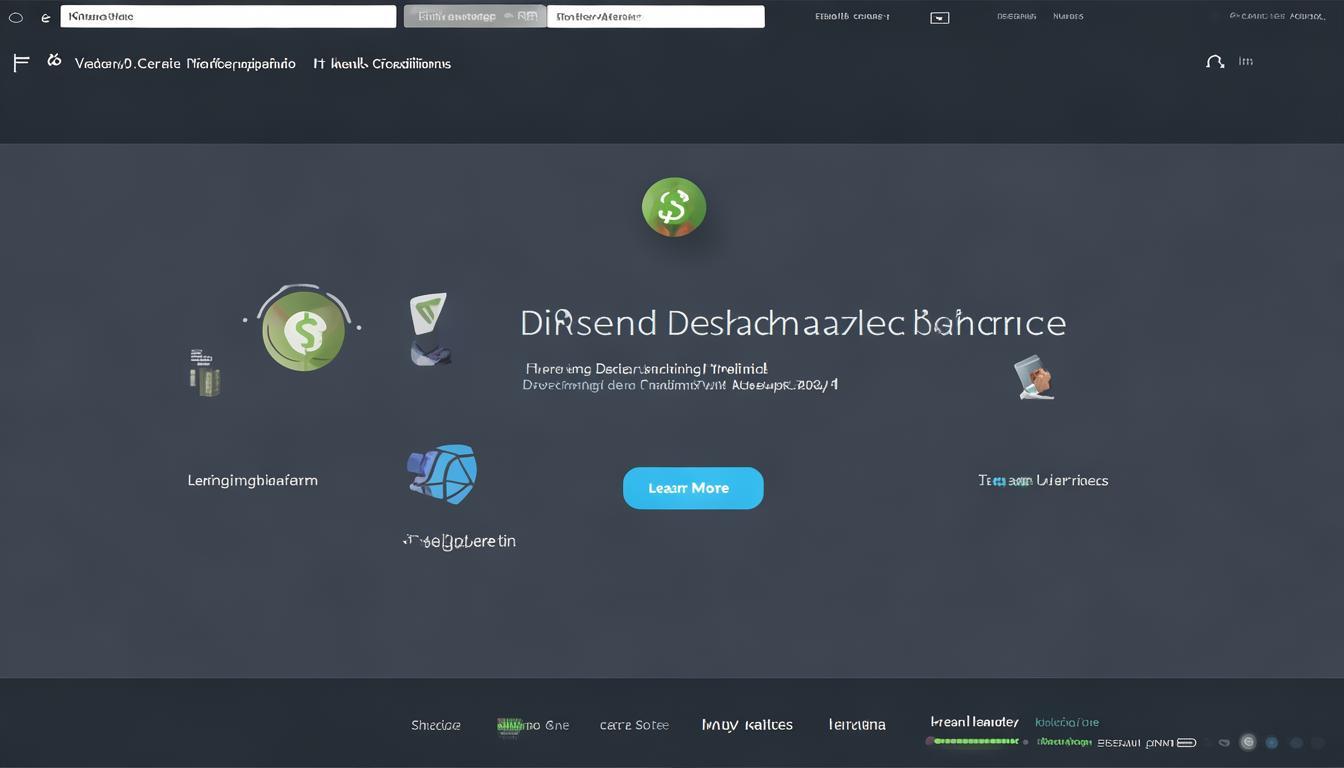The height and width of the screenshot is (768, 1344).
Task: Click the blue globe icon
Action: click(x=442, y=474)
